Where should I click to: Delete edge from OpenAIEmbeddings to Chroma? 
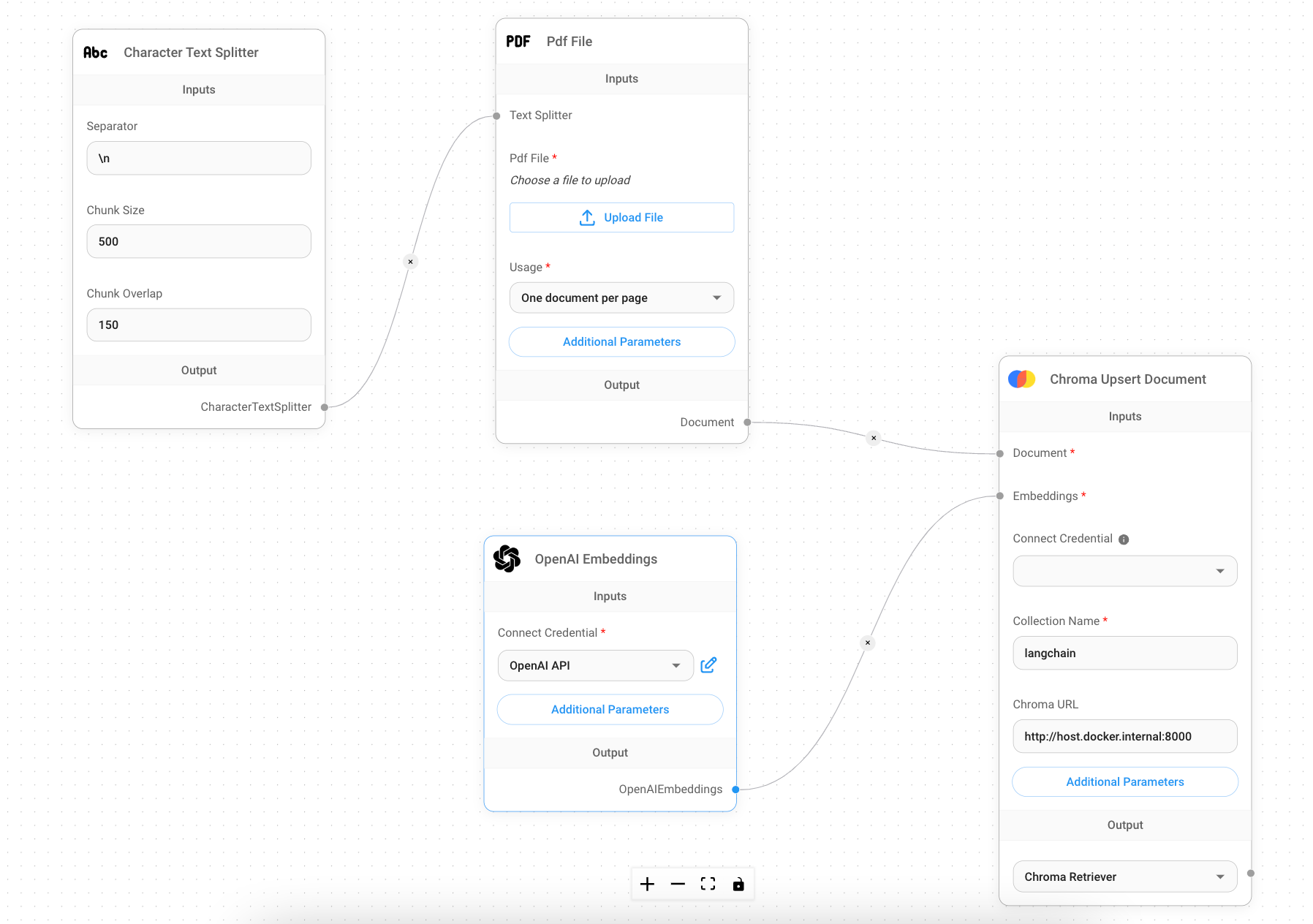pyautogui.click(x=868, y=643)
